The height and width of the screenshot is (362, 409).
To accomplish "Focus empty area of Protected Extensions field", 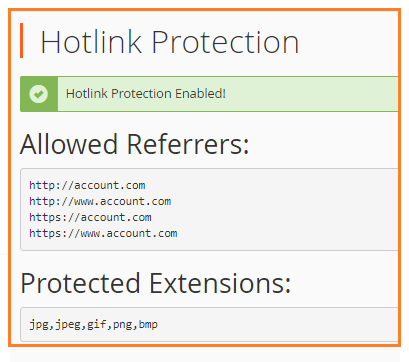I will tap(277, 325).
